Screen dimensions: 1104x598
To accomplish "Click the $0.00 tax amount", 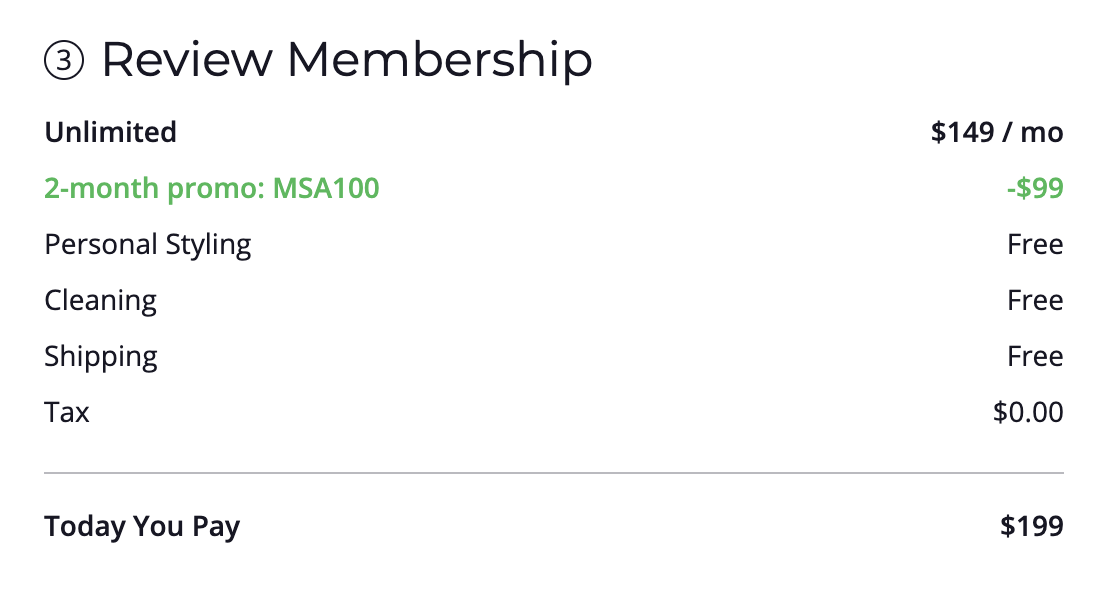I will [1028, 412].
